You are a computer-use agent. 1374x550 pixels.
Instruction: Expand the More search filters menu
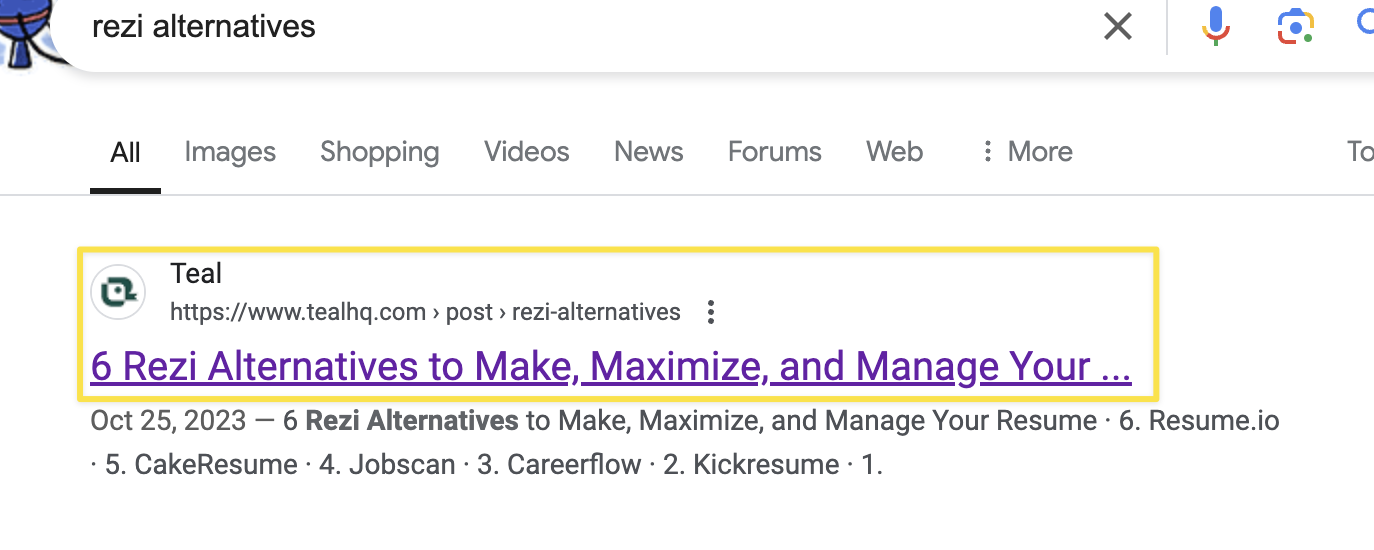pos(1027,152)
